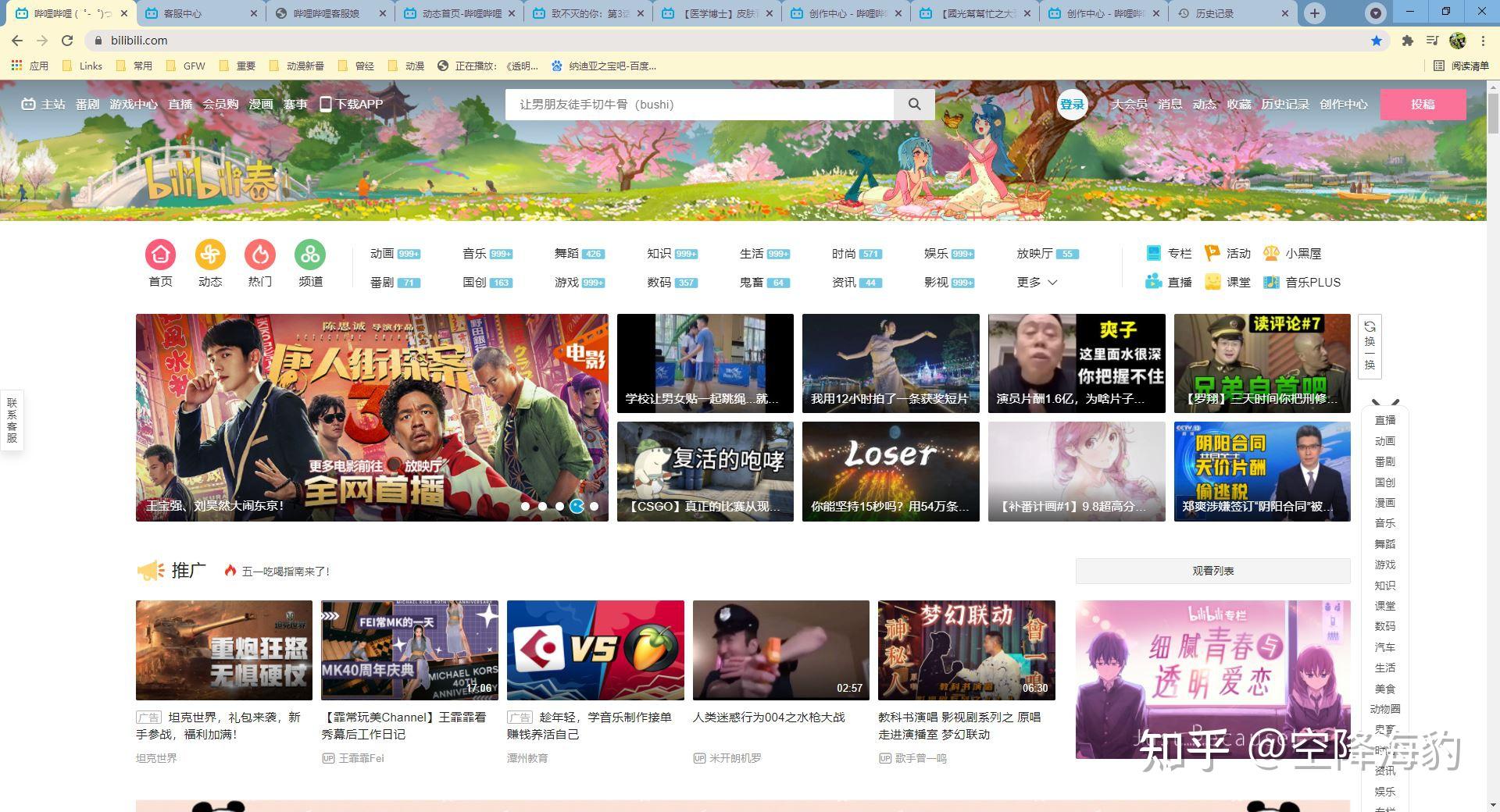Open 番剧 in top navigation
This screenshot has width=1500, height=812.
point(87,104)
